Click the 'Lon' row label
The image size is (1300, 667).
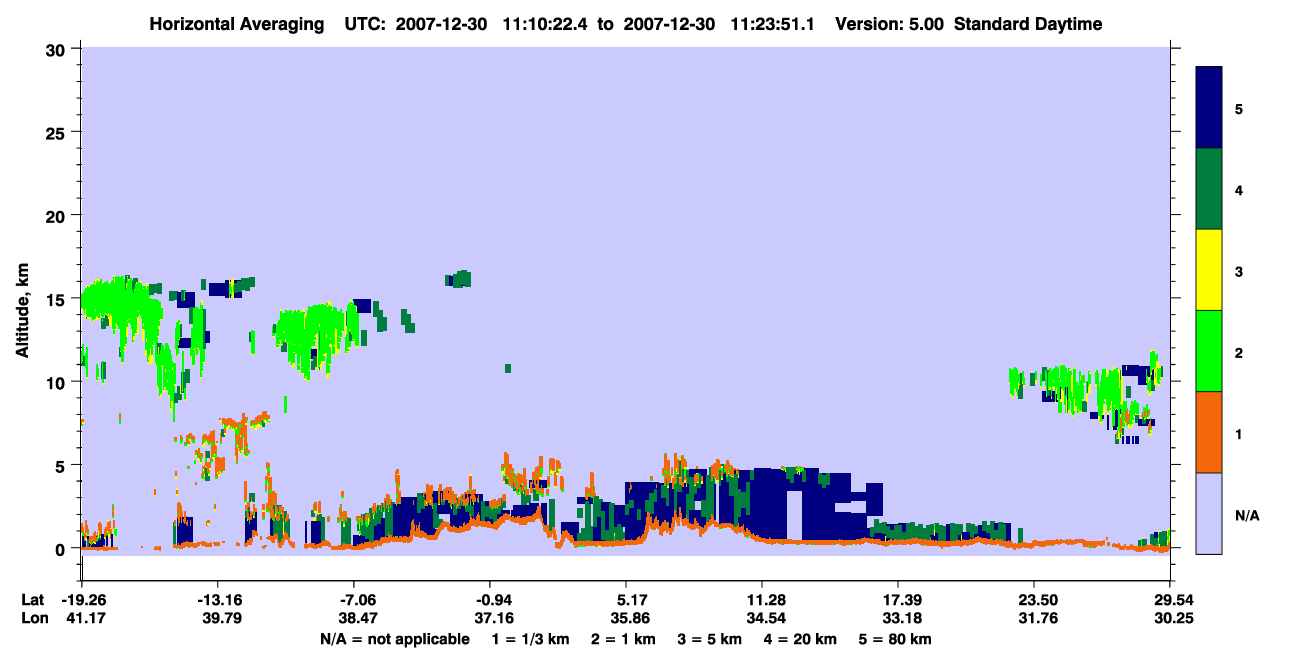point(33,618)
